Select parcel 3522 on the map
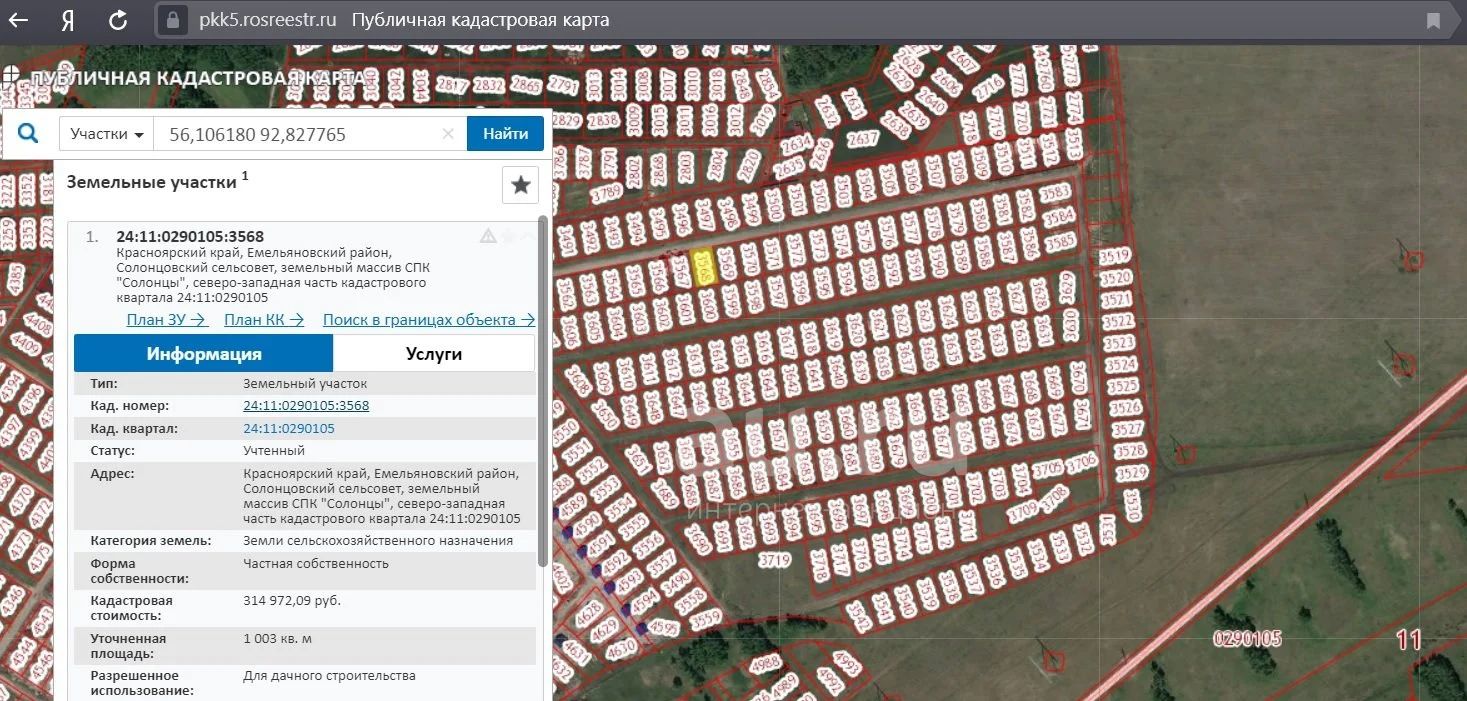Image resolution: width=1467 pixels, height=701 pixels. coord(1120,321)
